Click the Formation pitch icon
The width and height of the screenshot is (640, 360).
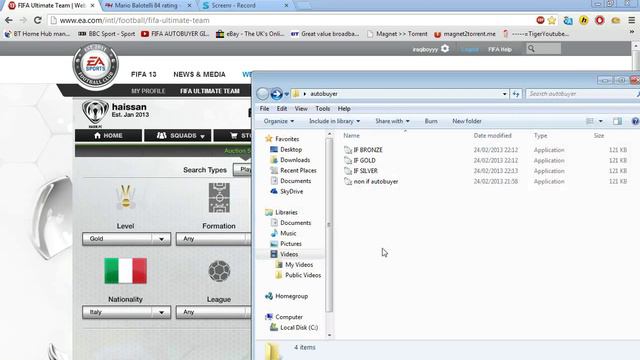pyautogui.click(x=219, y=198)
